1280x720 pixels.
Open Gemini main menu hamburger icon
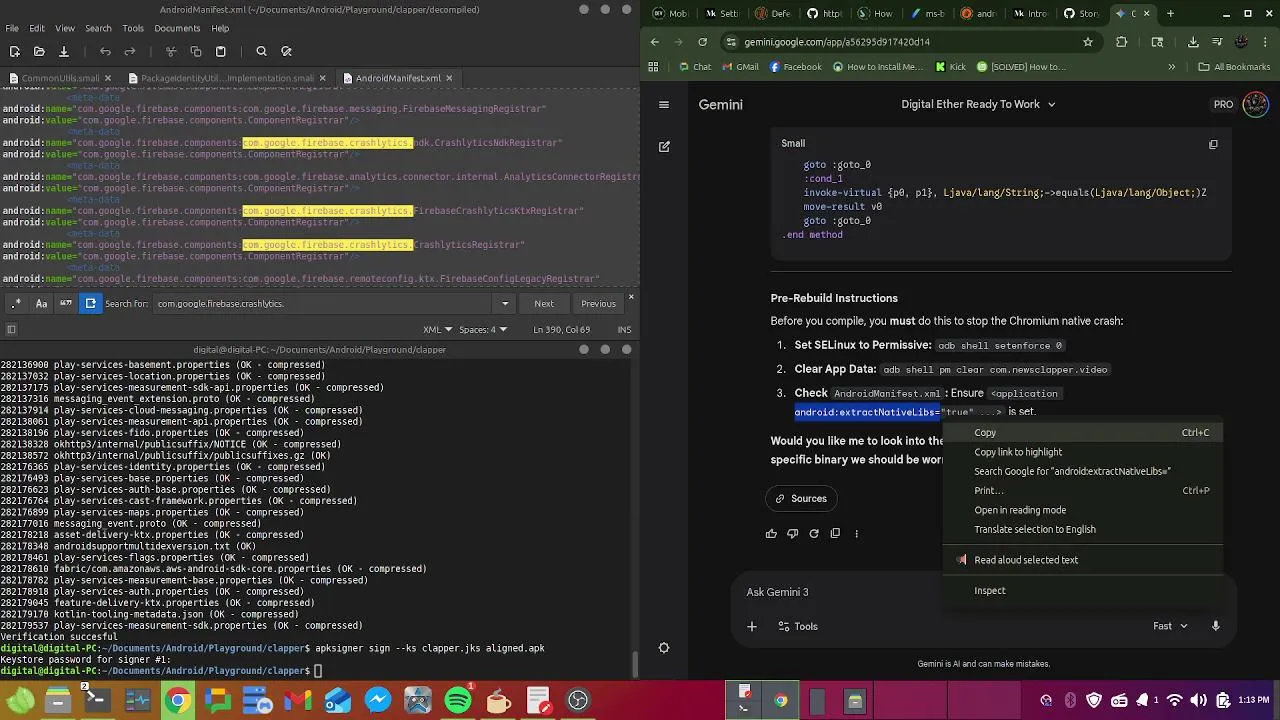664,104
